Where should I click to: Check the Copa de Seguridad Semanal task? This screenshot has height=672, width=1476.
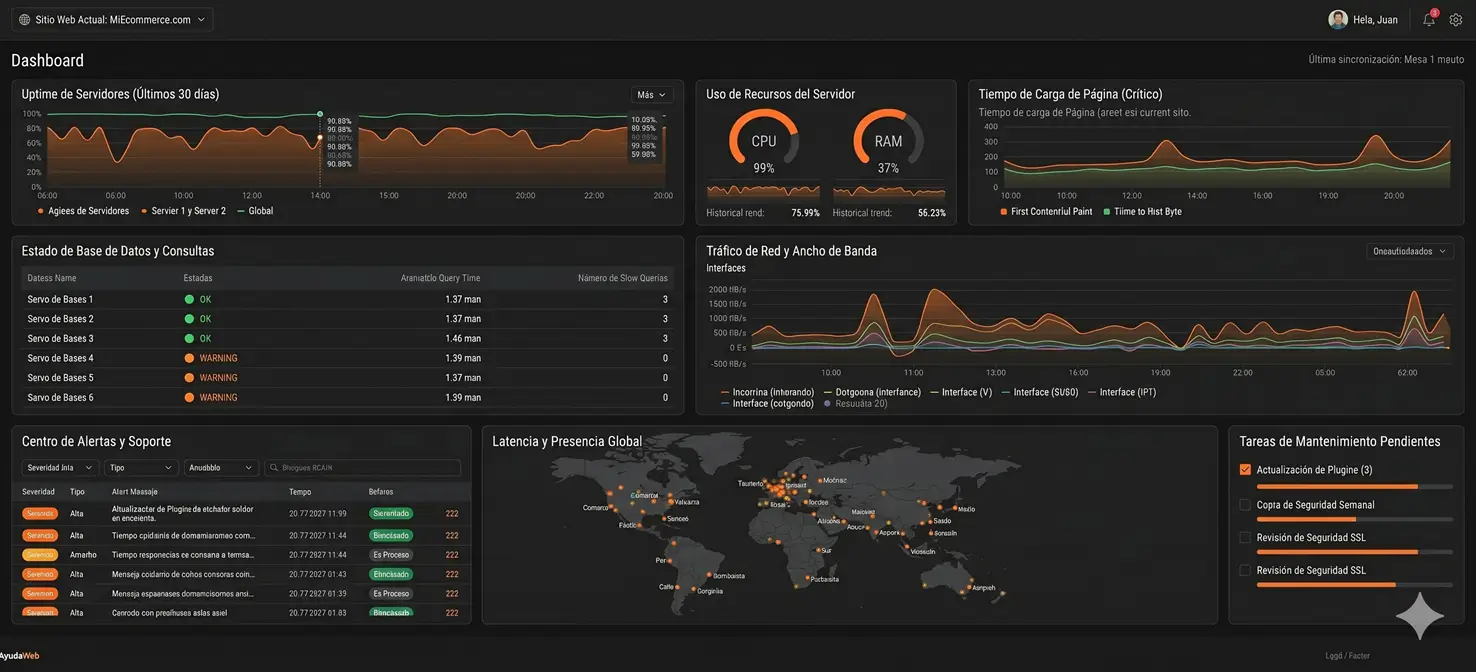[x=1245, y=505]
